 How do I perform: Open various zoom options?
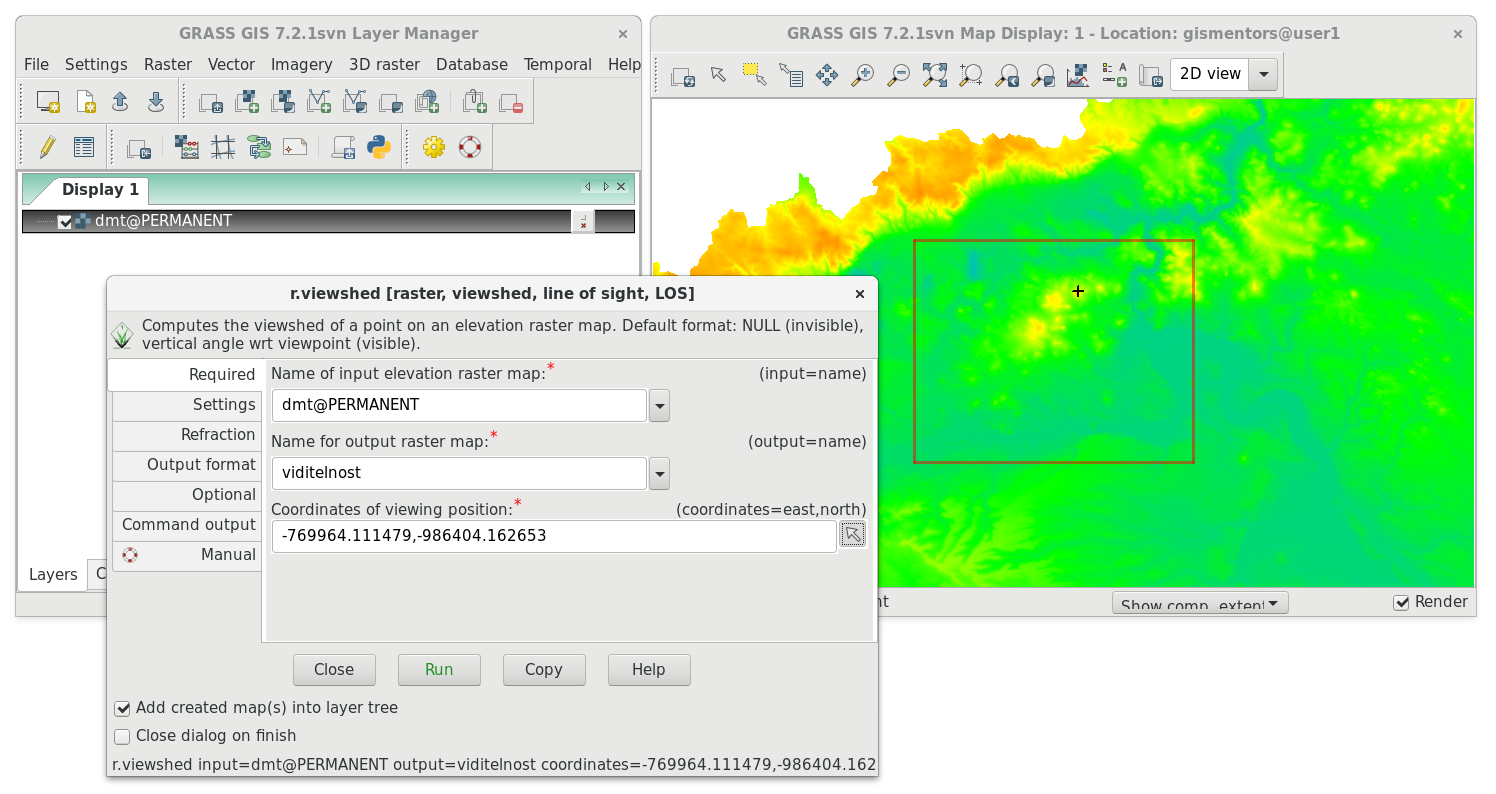click(1042, 75)
